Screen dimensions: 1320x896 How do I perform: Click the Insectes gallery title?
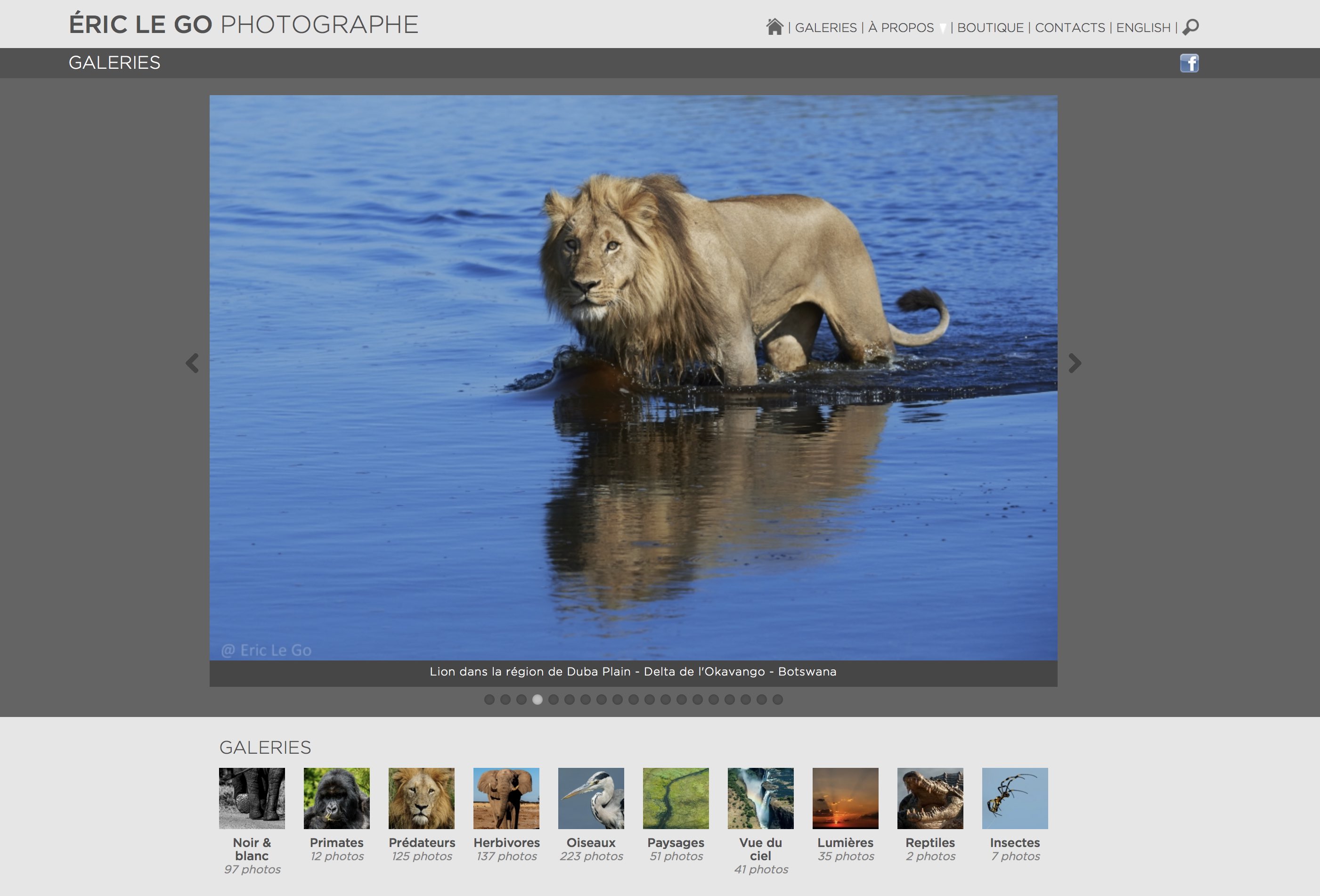pyautogui.click(x=1015, y=843)
